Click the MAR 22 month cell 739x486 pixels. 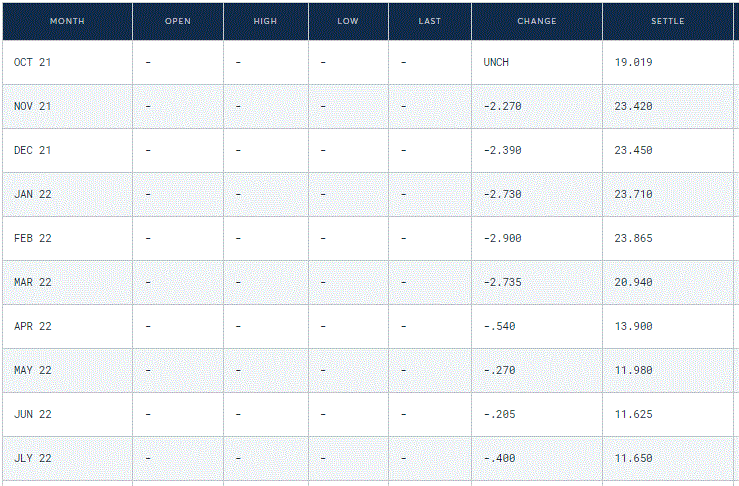32,282
